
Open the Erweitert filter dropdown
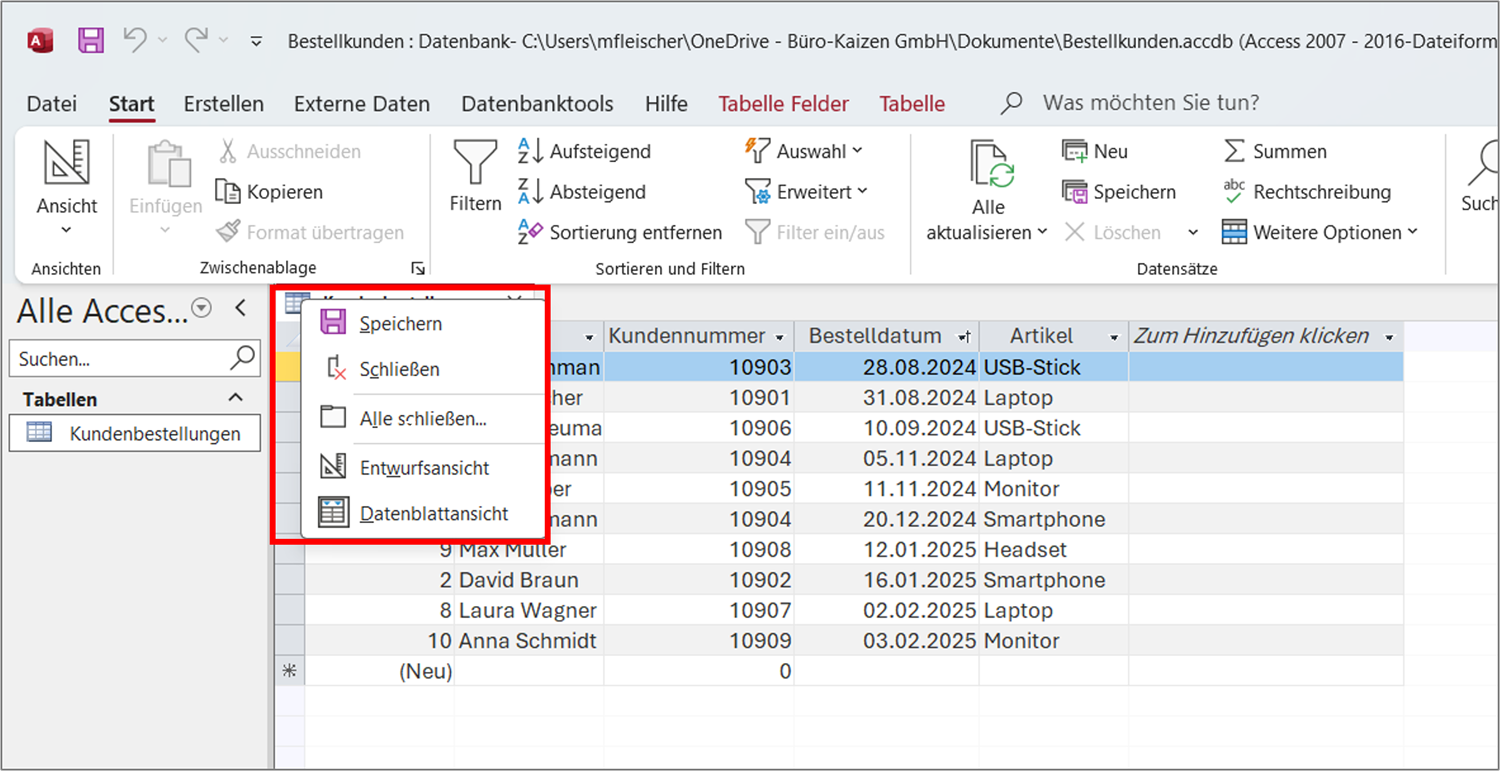coord(862,191)
